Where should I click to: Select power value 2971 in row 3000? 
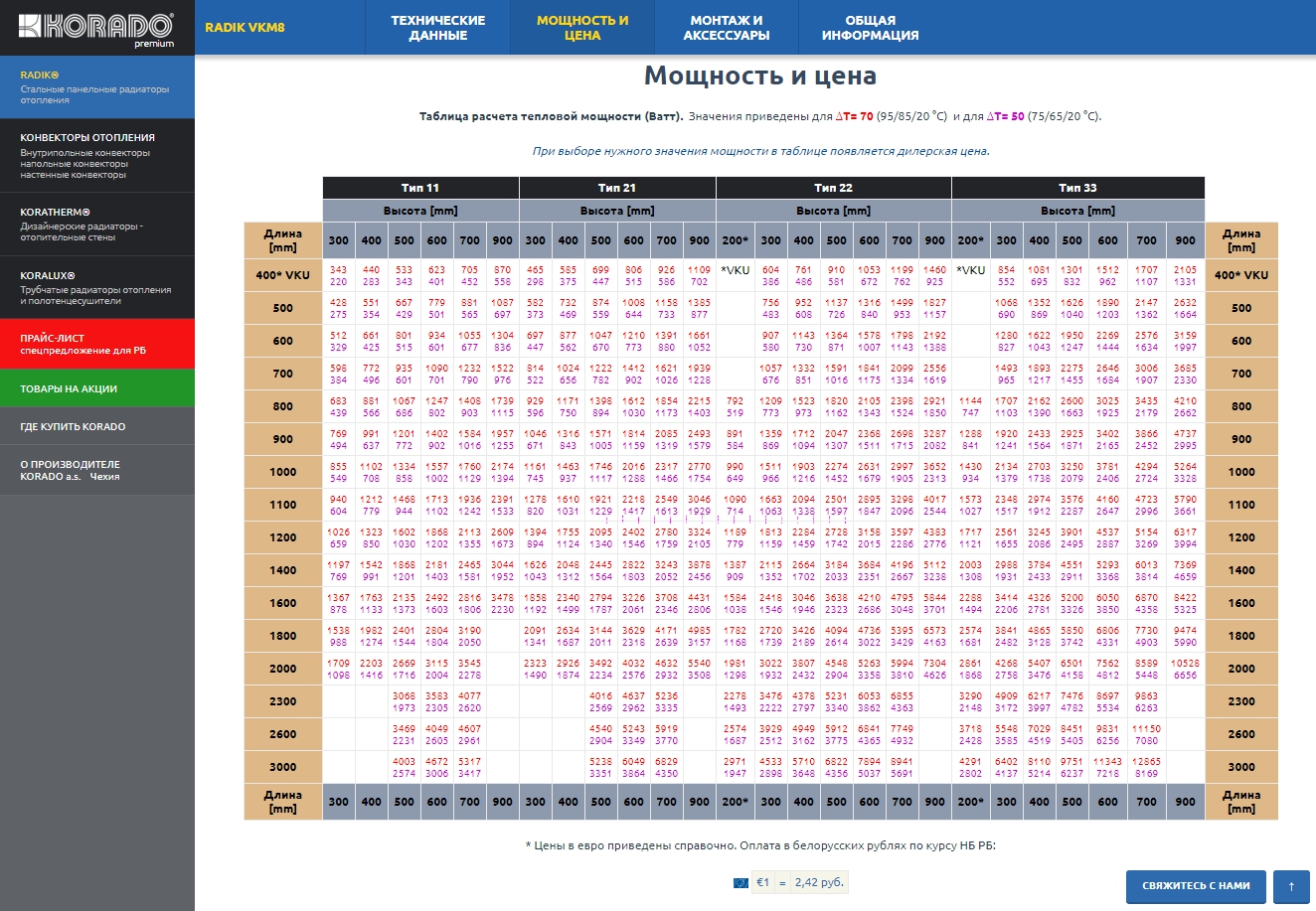735,762
